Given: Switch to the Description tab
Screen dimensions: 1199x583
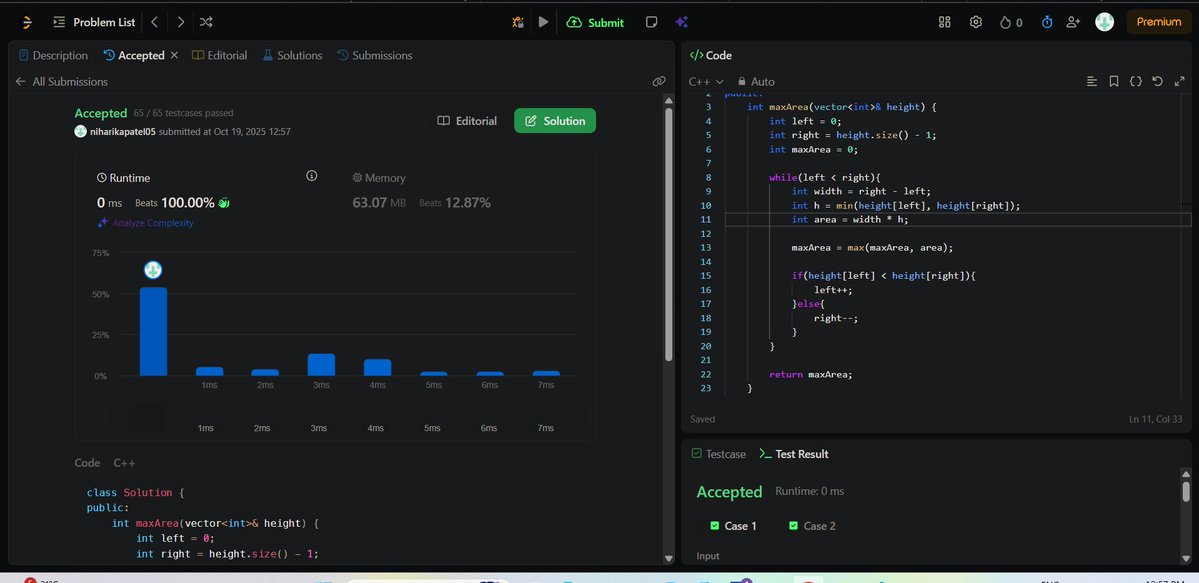Looking at the screenshot, I should click(x=54, y=55).
